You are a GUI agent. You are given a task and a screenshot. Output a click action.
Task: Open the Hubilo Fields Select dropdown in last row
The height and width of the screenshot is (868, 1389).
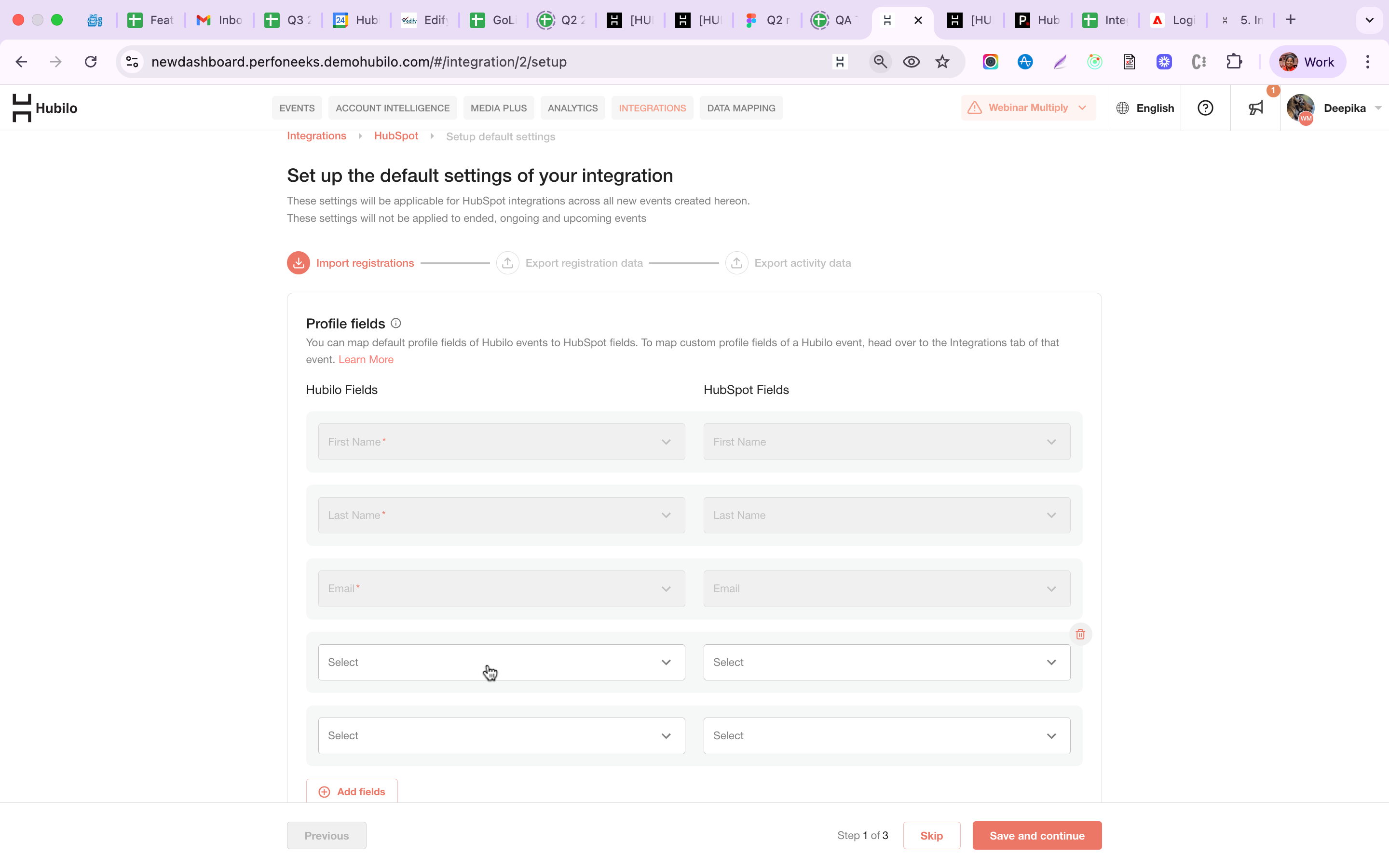pyautogui.click(x=501, y=736)
